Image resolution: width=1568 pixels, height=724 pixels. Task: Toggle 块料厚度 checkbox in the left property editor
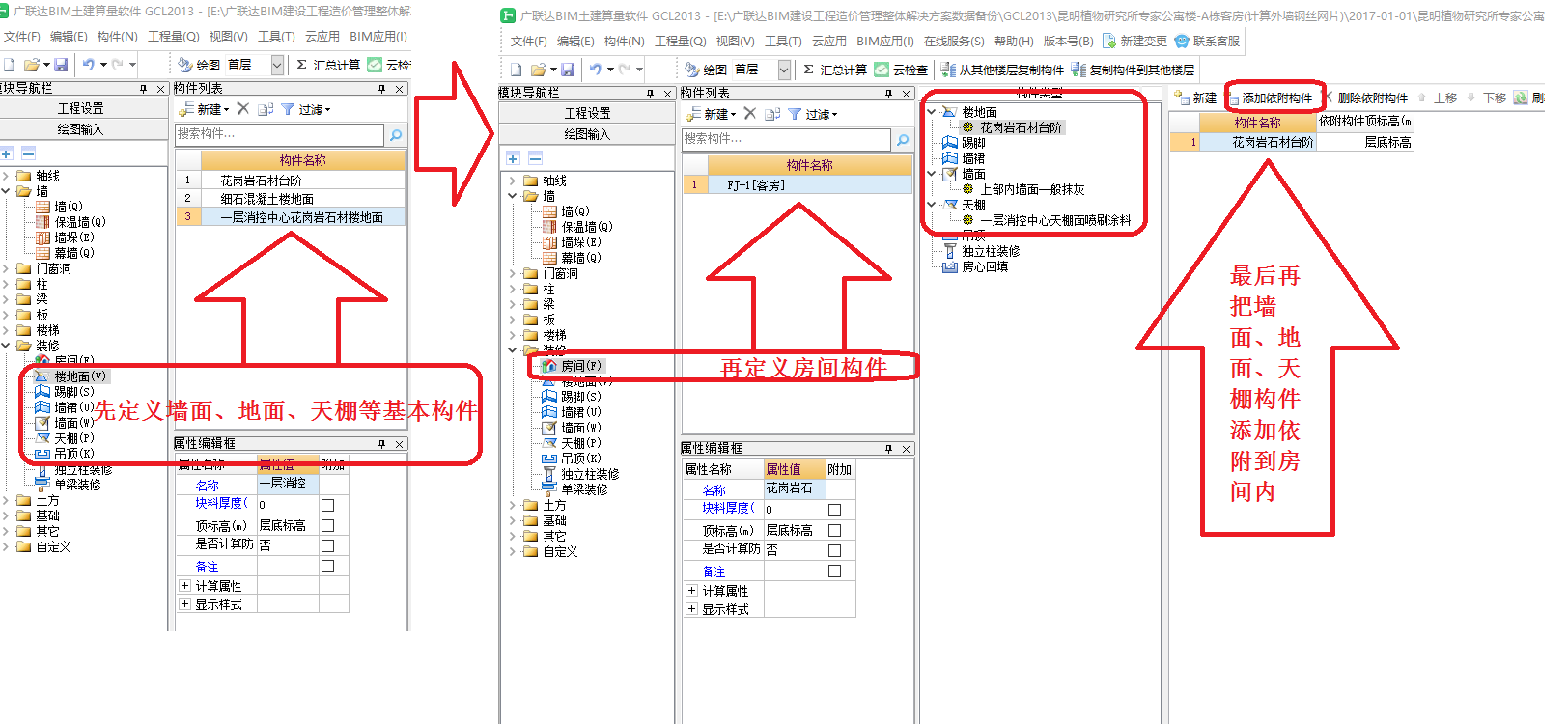[327, 505]
